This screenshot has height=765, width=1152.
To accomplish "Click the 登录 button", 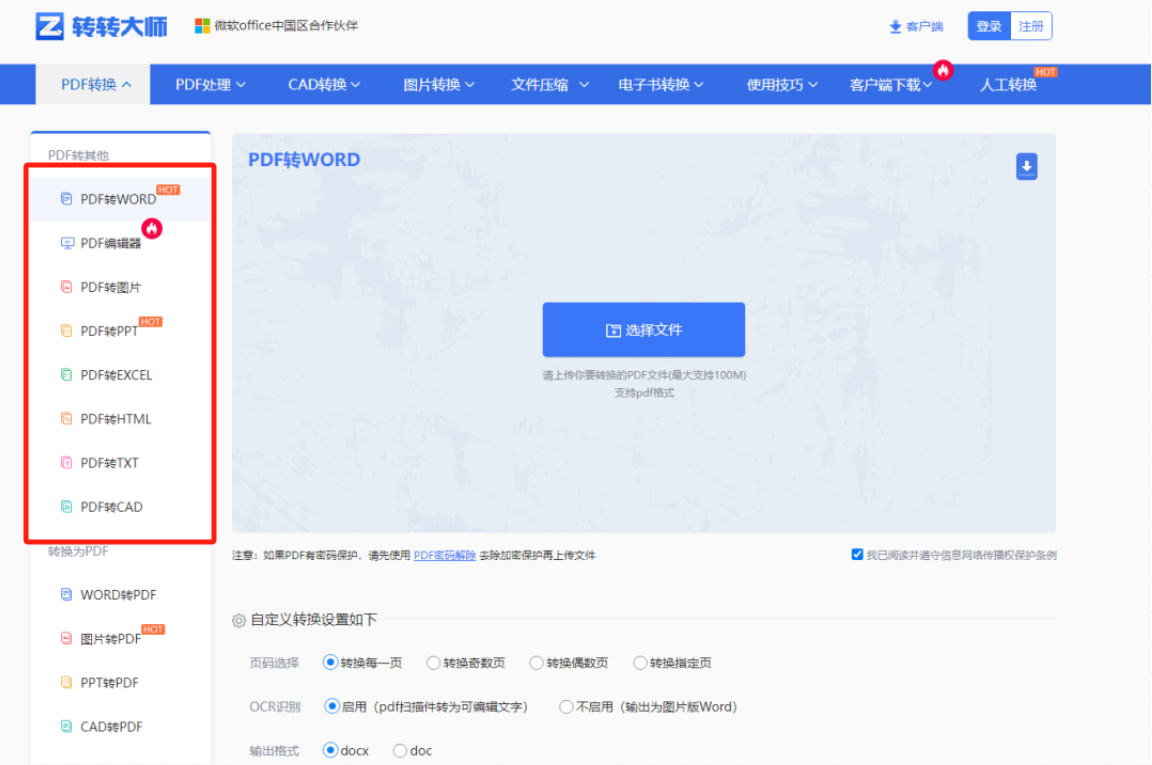I will click(x=989, y=26).
